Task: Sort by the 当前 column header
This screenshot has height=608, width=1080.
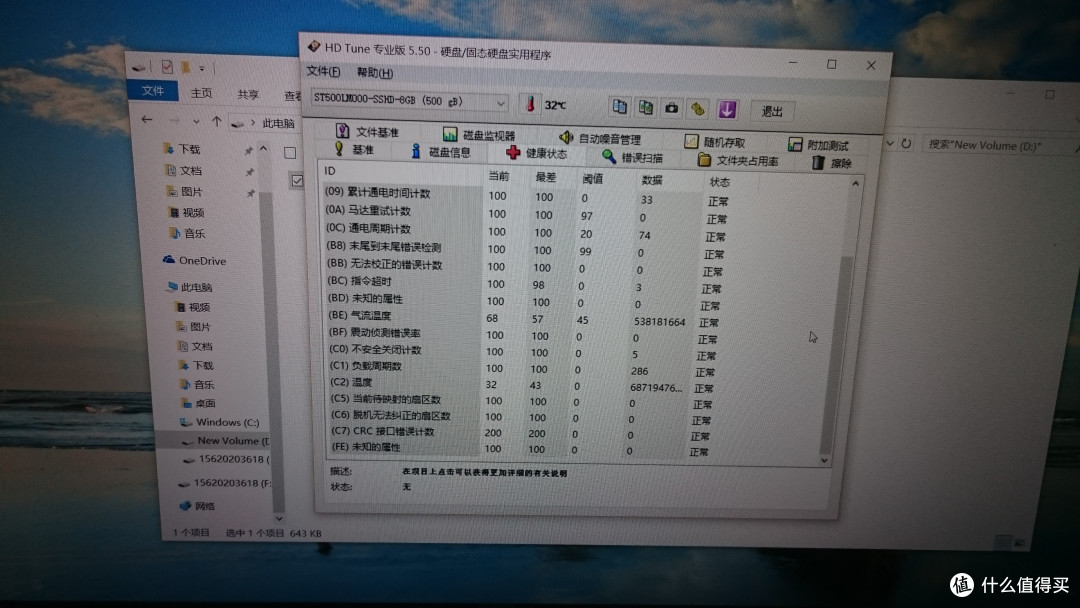Action: (499, 176)
